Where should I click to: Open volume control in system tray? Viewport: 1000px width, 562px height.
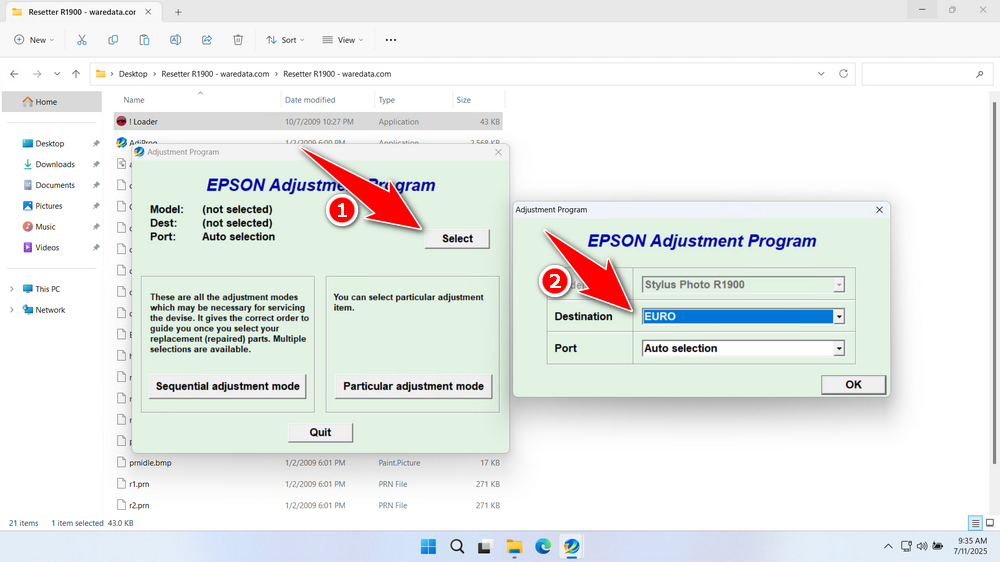click(922, 546)
